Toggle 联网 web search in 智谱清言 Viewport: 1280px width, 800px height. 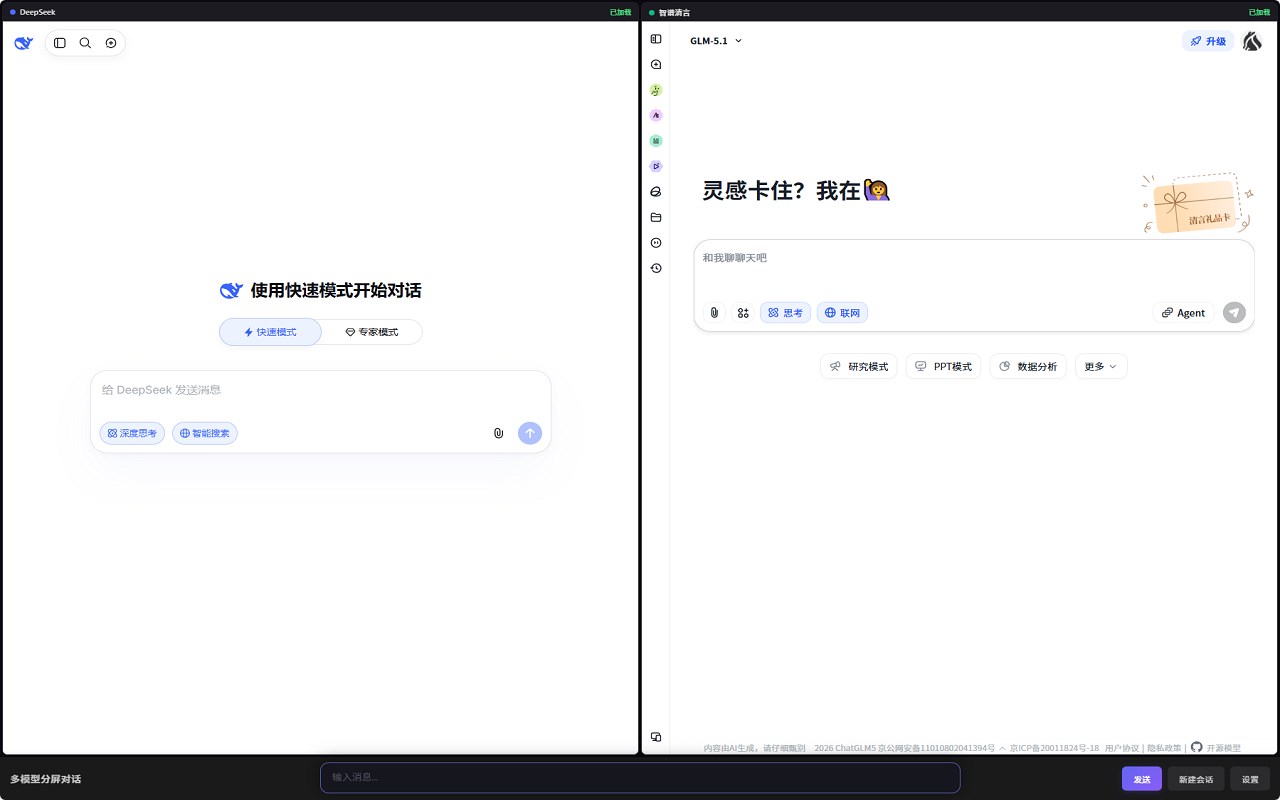coord(842,313)
